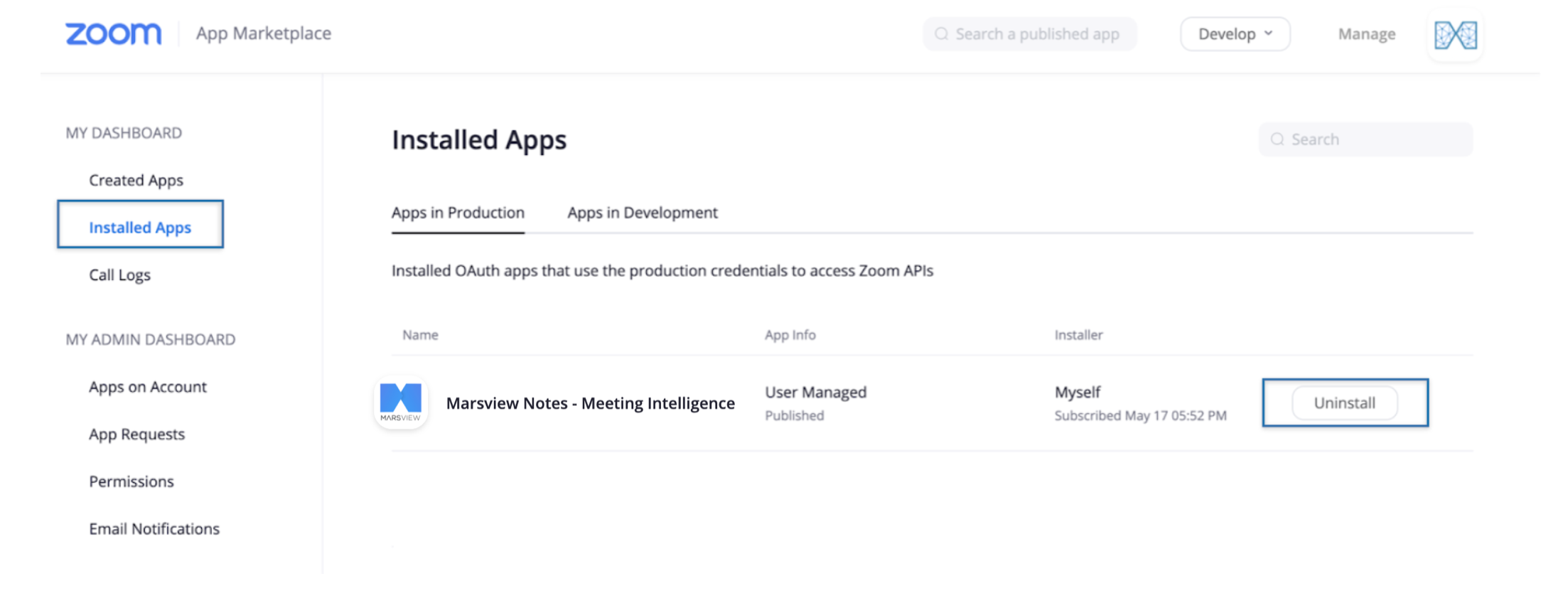Click Subscribed May 17 05:52 PM text
1568x613 pixels.
[x=1140, y=415]
